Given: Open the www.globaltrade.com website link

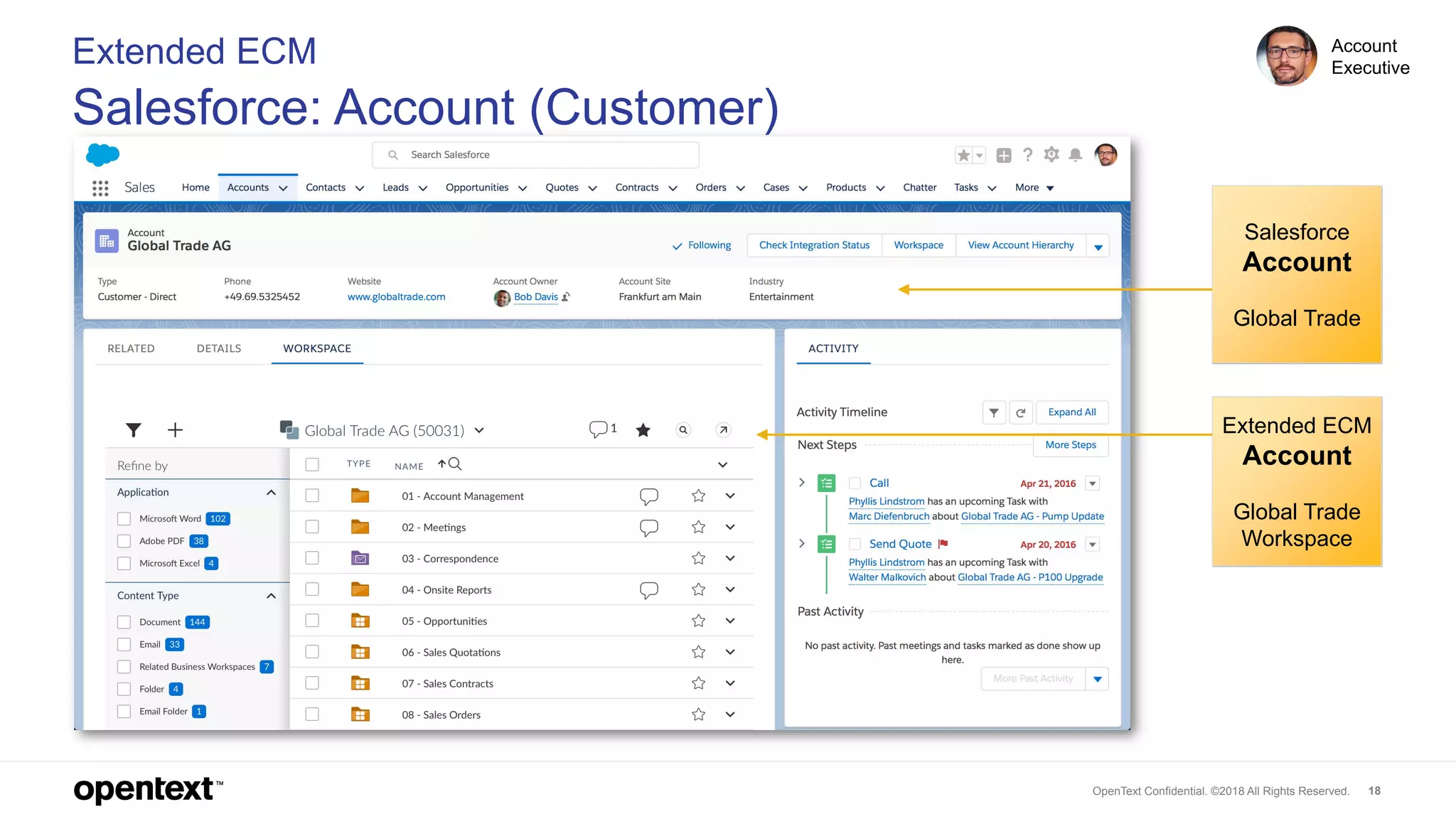Looking at the screenshot, I should 397,297.
